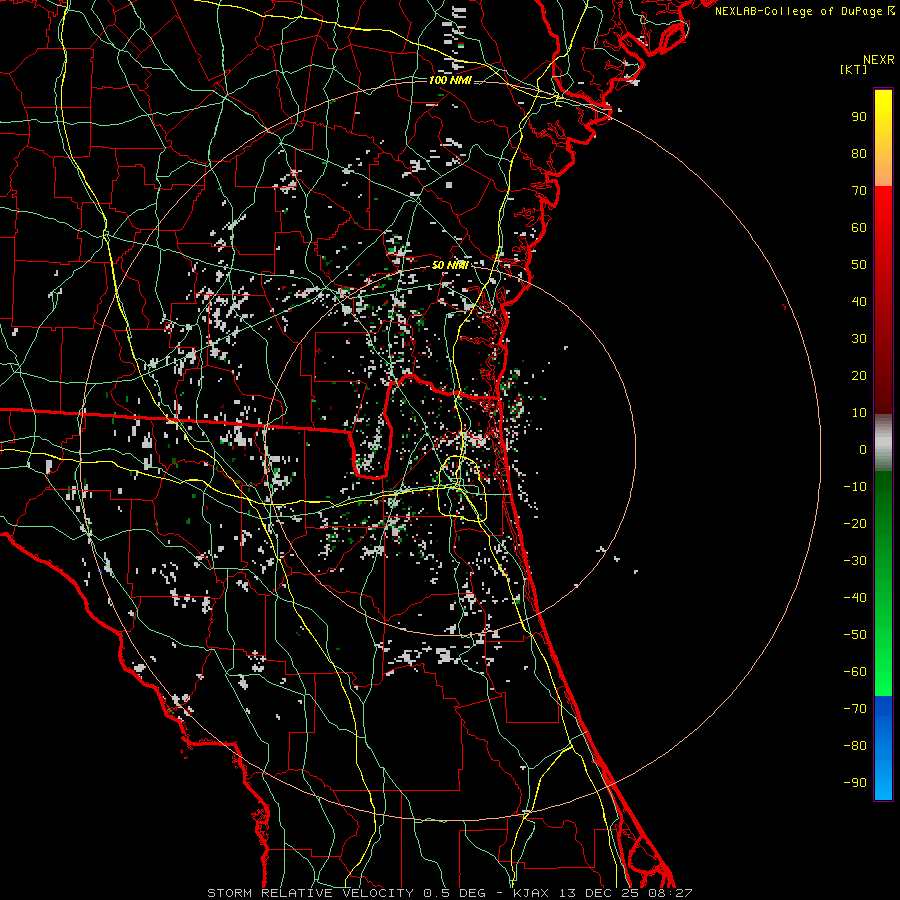Click the 80 value on velocity scale

click(859, 154)
